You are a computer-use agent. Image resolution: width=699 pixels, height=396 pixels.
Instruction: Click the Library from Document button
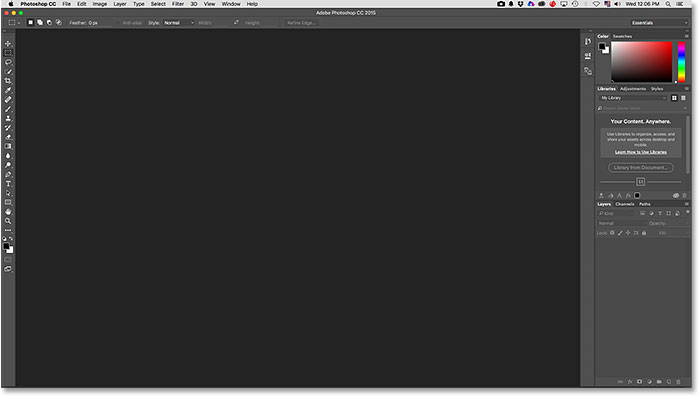[641, 168]
